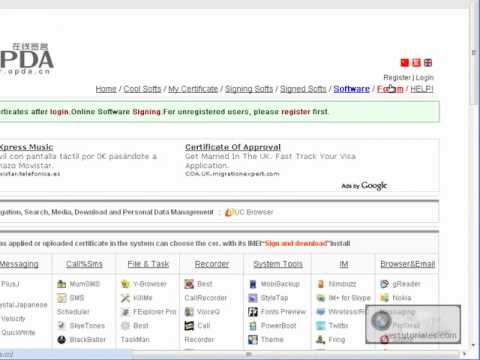Open the Forum navigation link
Viewport: 480px width, 360px height.
(390, 89)
